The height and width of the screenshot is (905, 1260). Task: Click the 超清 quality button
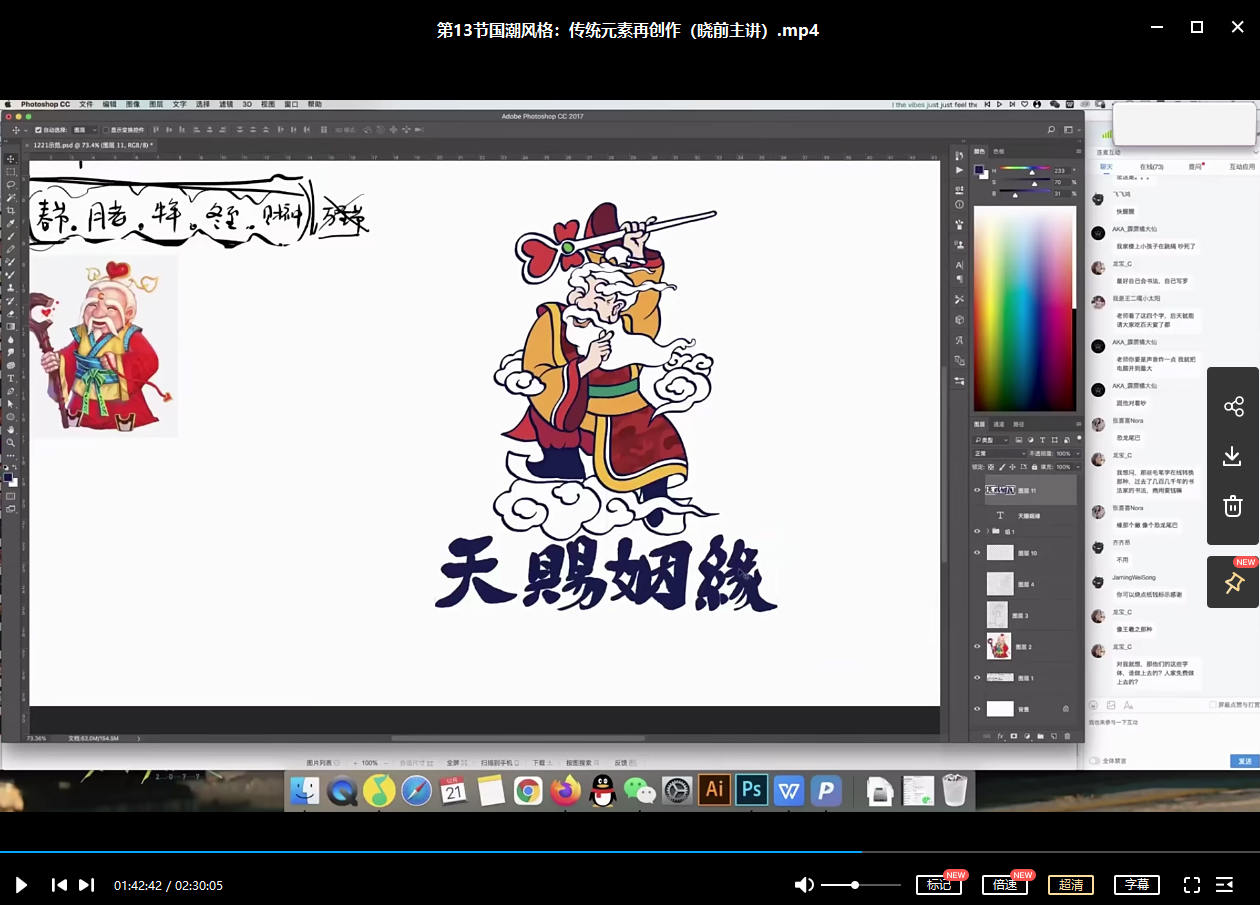pyautogui.click(x=1070, y=885)
